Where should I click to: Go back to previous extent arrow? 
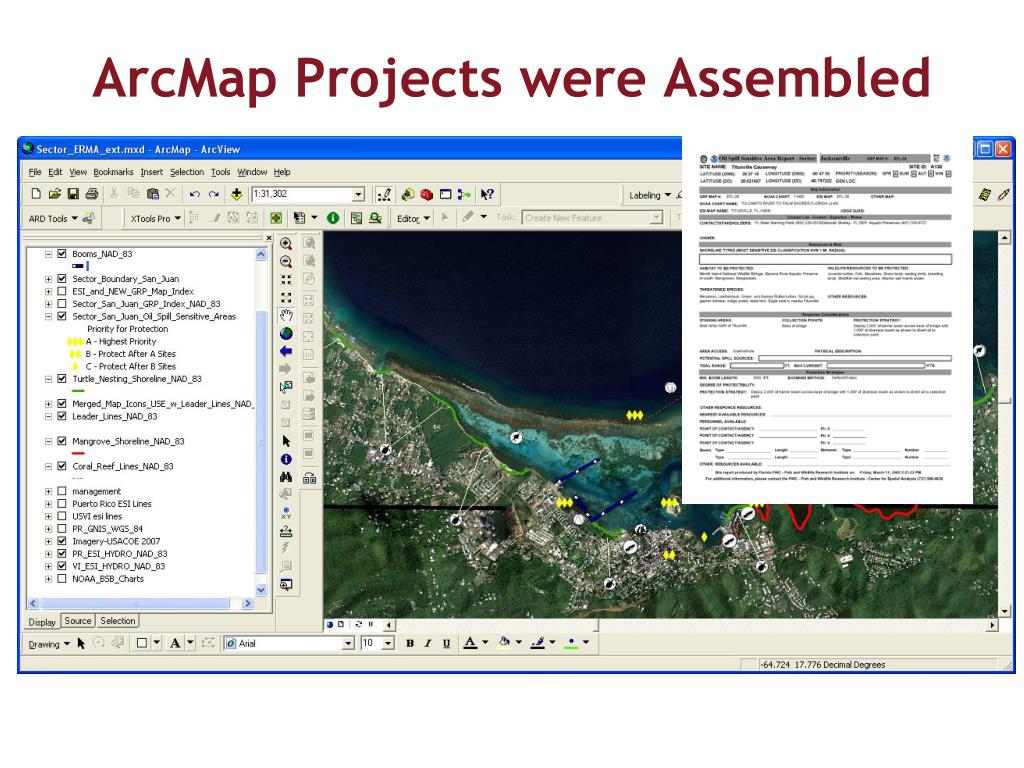286,351
